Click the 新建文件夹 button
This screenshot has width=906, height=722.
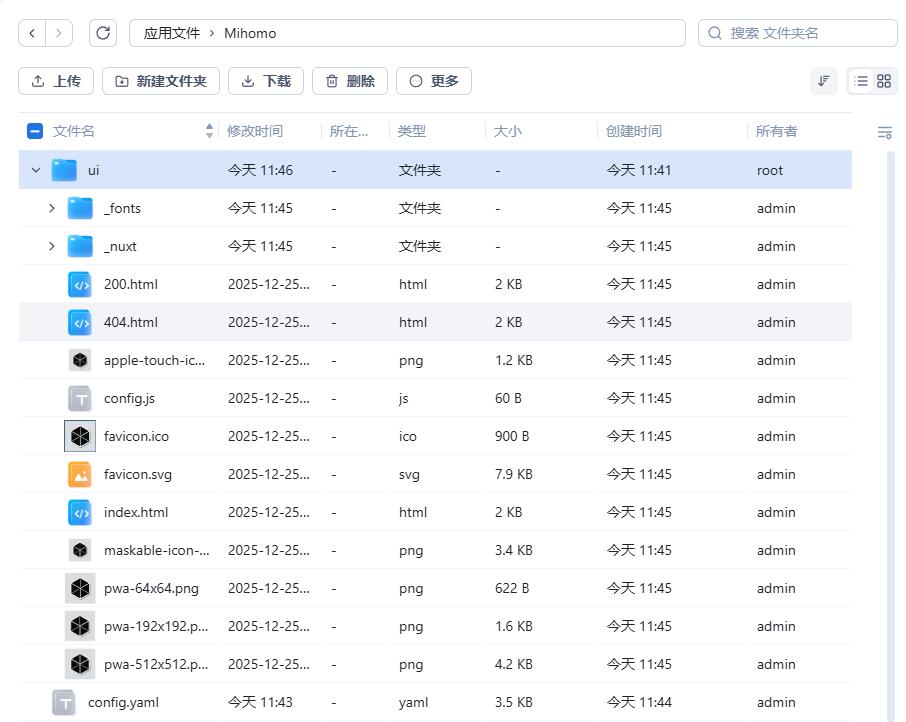click(161, 81)
